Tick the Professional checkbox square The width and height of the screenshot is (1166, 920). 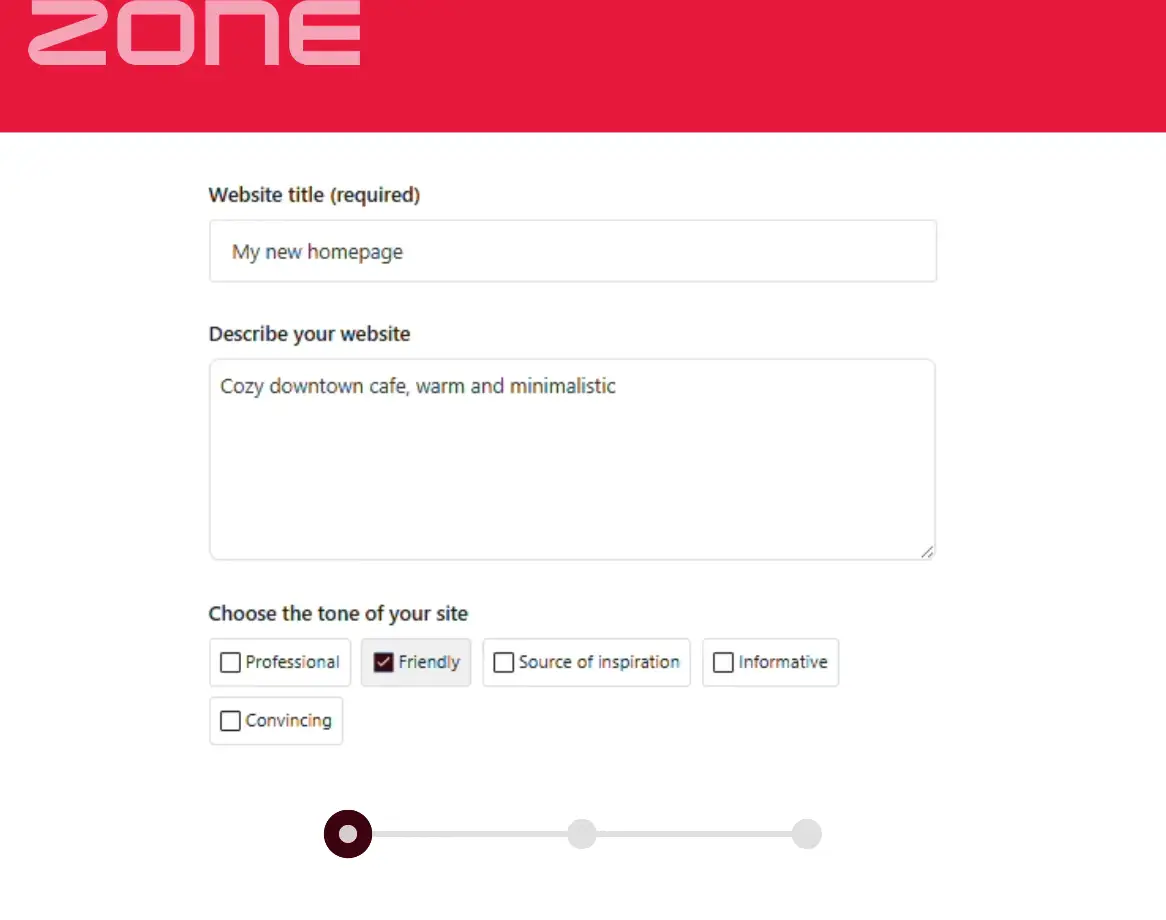pyautogui.click(x=230, y=663)
